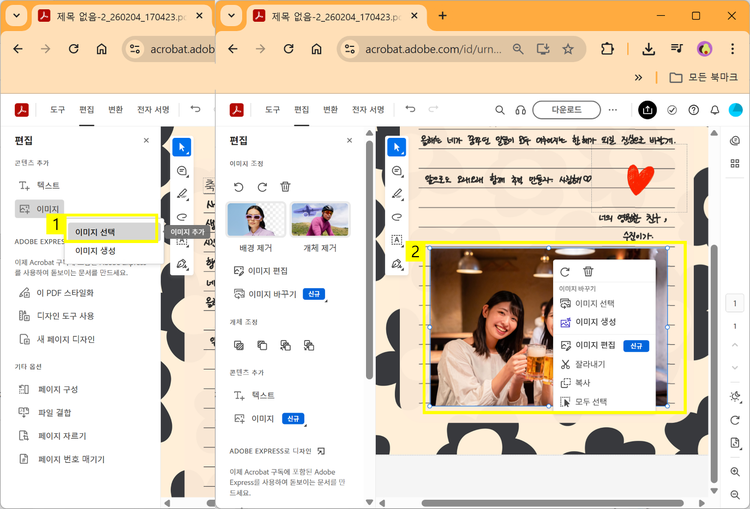Click 다운로드 button
The width and height of the screenshot is (750, 509).
point(566,110)
